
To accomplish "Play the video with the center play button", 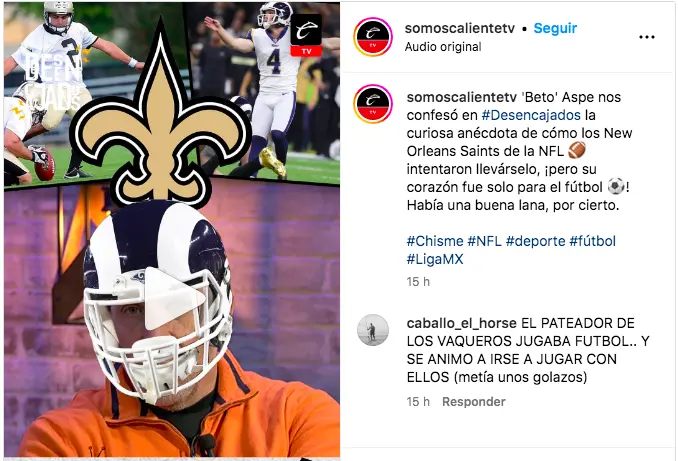I will coord(174,298).
